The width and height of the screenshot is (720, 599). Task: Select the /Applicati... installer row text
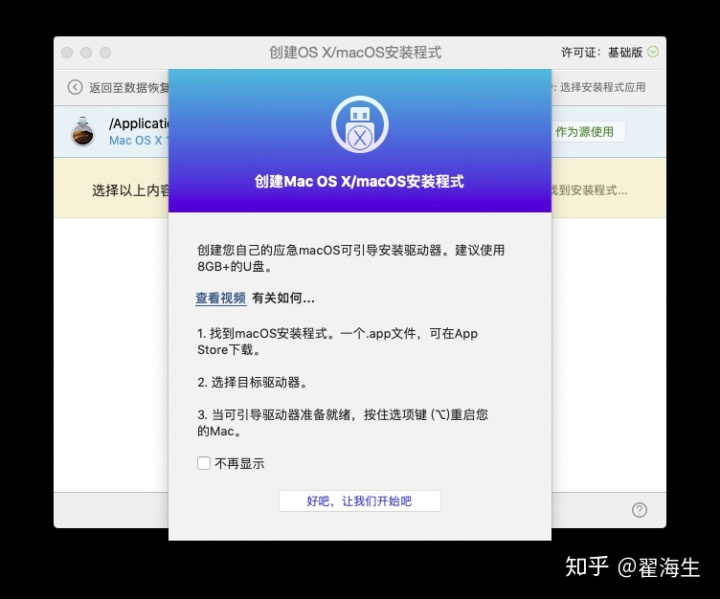pos(139,124)
